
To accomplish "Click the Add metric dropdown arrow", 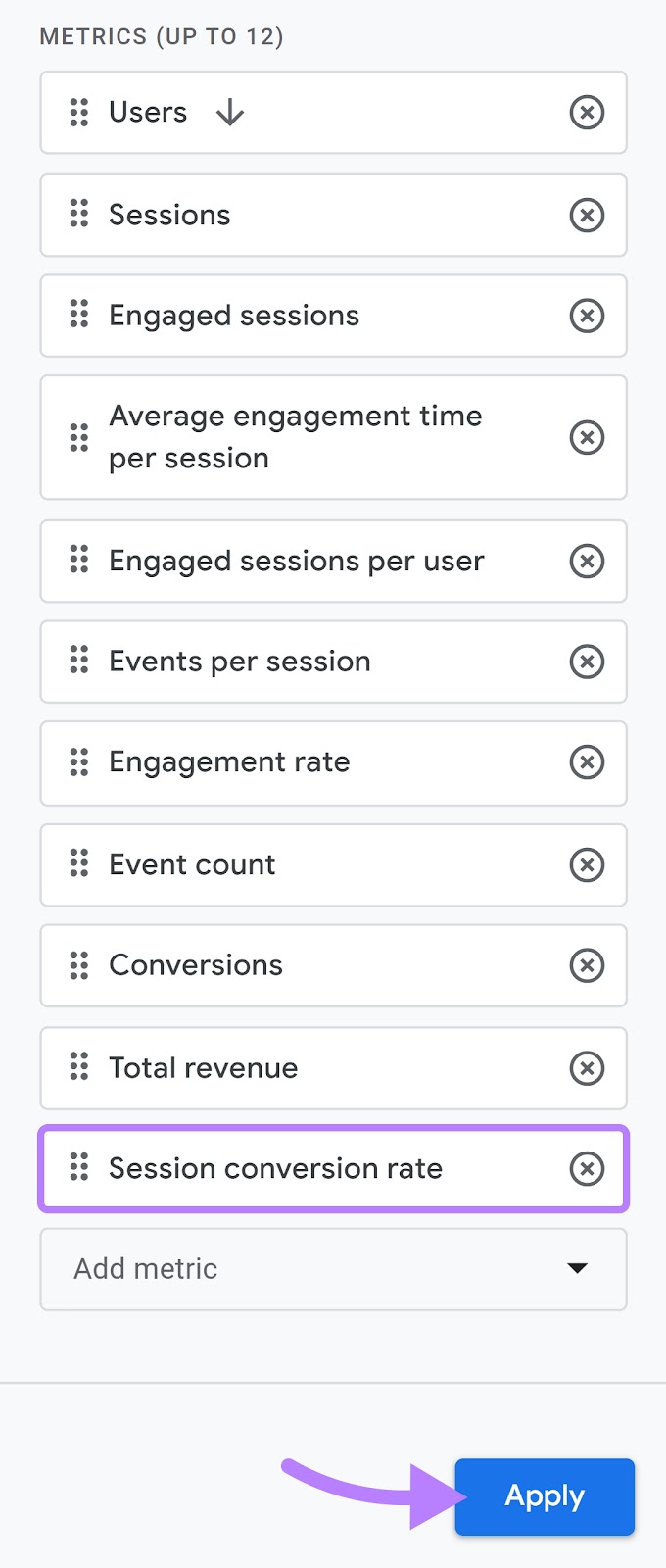I will tap(577, 1269).
